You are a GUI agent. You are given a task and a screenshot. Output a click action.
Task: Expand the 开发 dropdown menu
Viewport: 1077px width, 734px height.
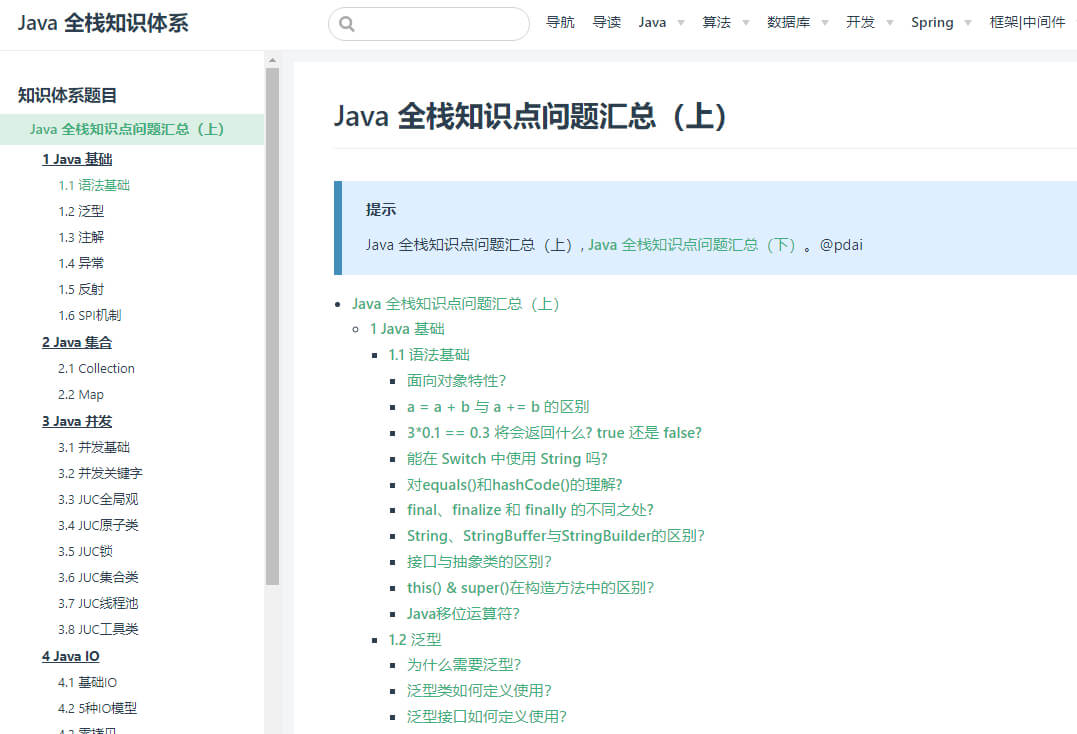[869, 22]
